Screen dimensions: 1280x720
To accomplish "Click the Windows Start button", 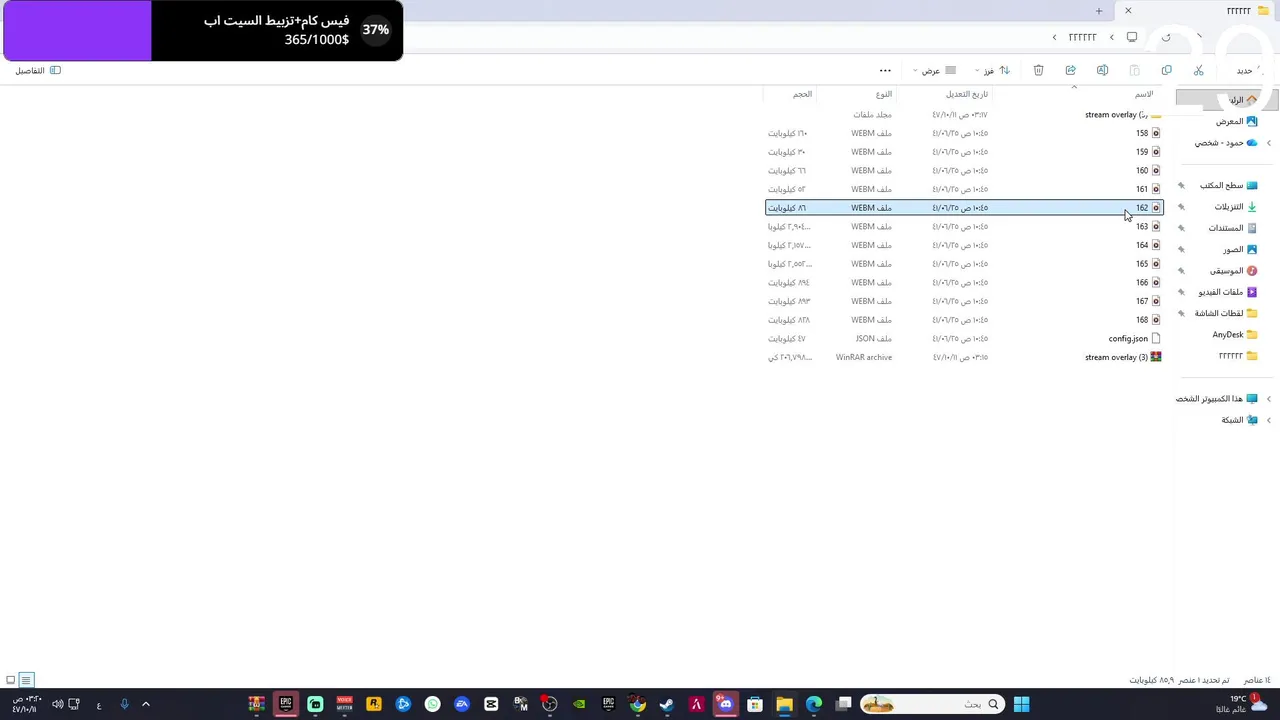I will coord(1021,704).
